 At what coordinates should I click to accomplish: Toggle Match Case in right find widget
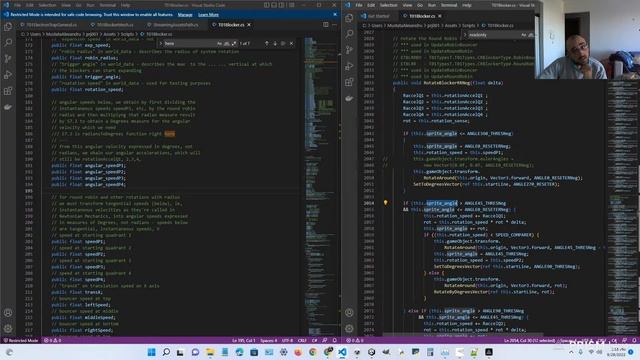(524, 35)
